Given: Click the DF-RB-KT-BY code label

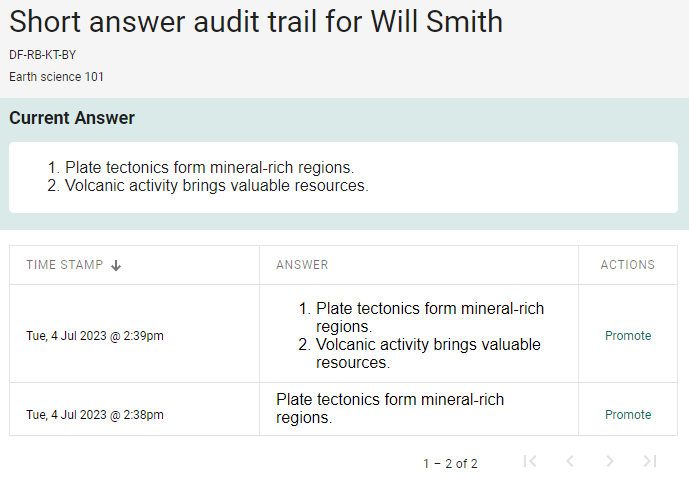Looking at the screenshot, I should [43, 55].
